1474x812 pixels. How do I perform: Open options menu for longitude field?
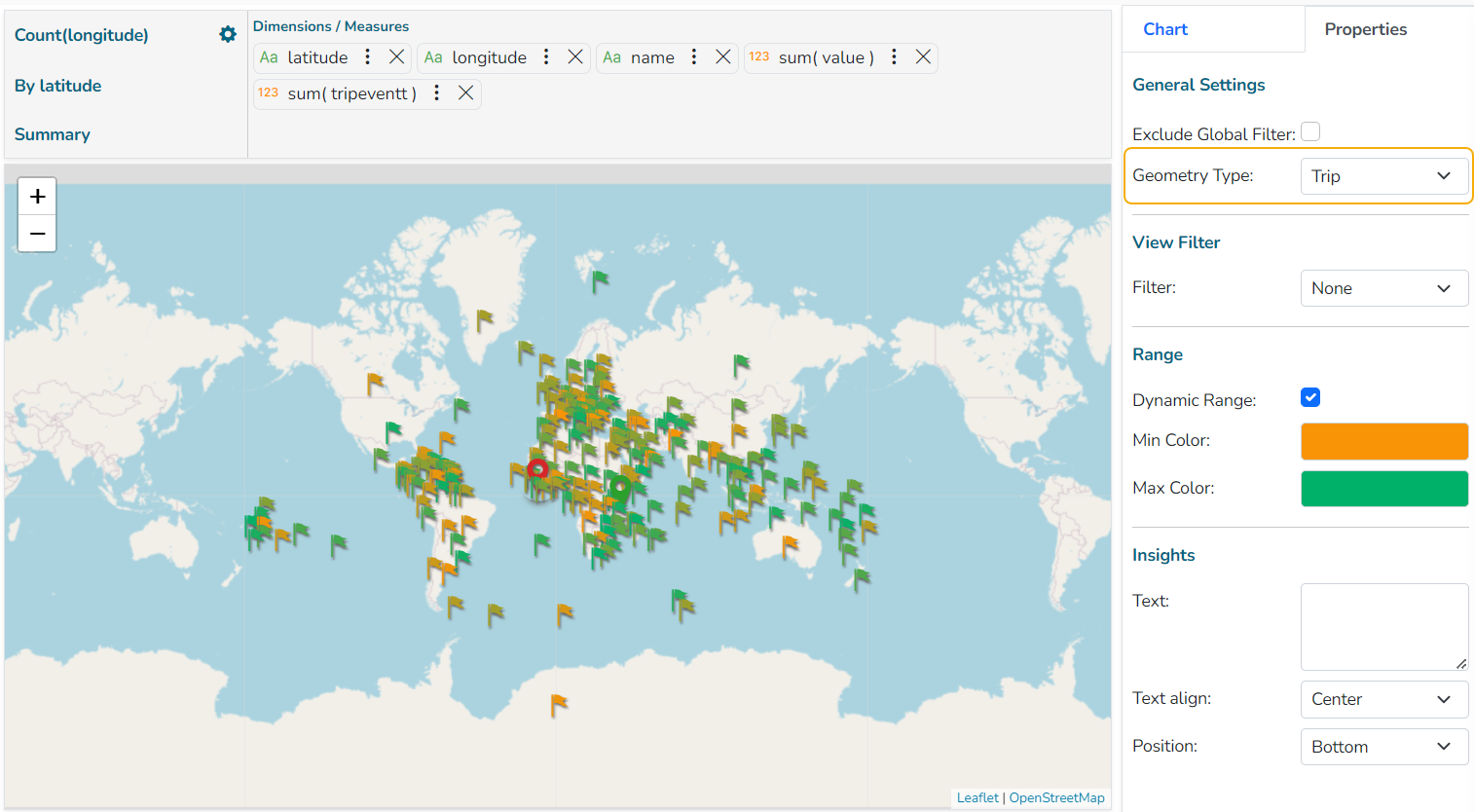tap(546, 57)
